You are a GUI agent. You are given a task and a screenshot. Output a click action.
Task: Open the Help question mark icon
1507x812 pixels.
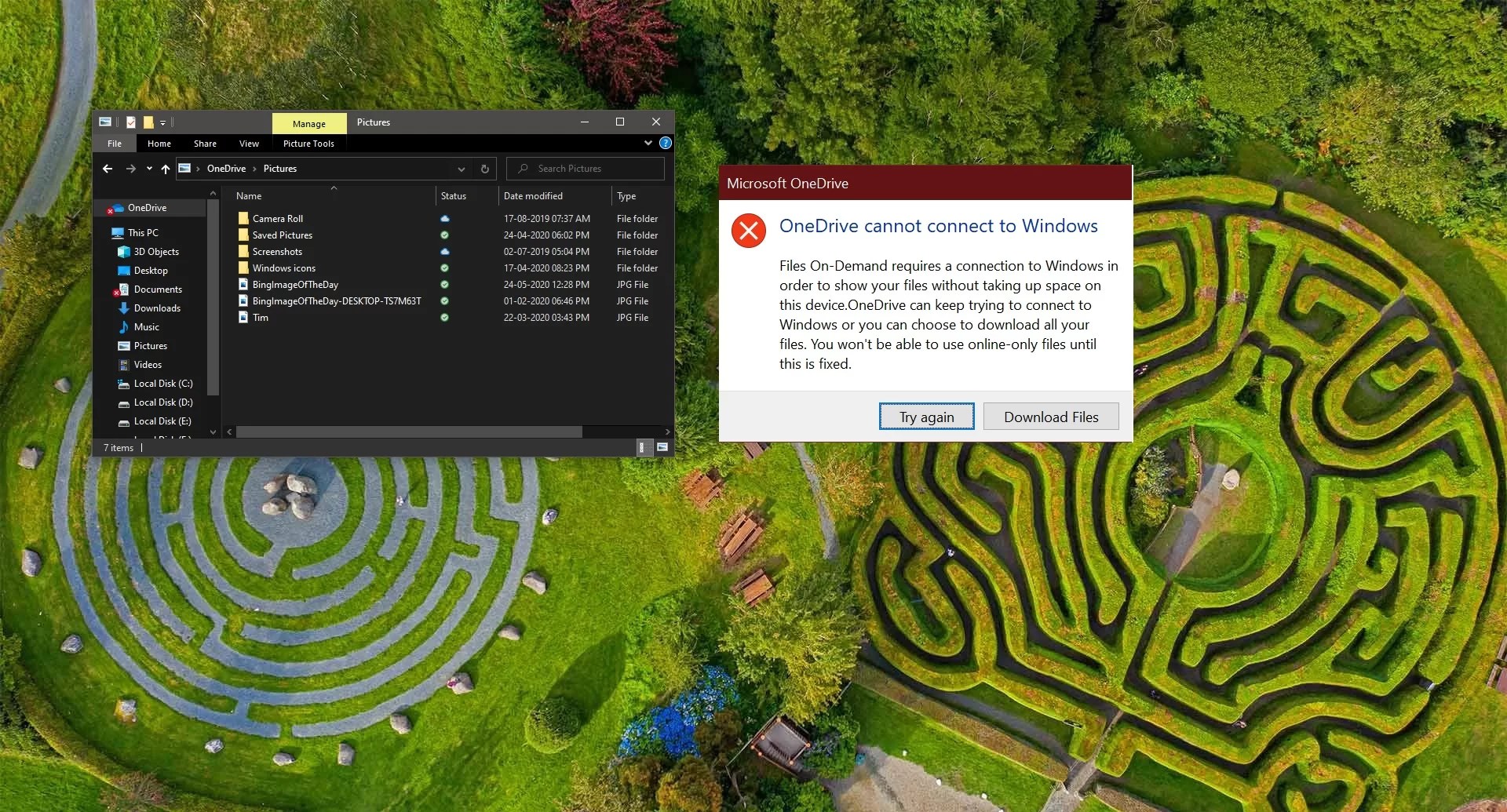point(666,143)
